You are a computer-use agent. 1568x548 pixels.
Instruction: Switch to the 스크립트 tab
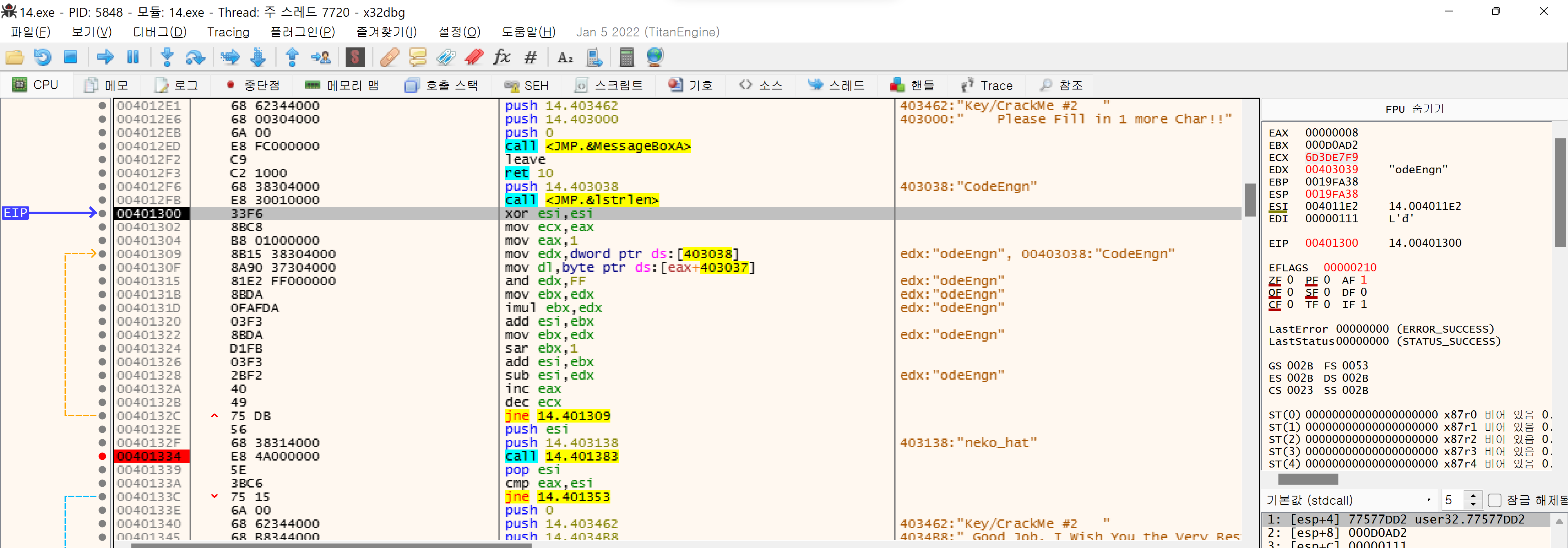[x=609, y=85]
